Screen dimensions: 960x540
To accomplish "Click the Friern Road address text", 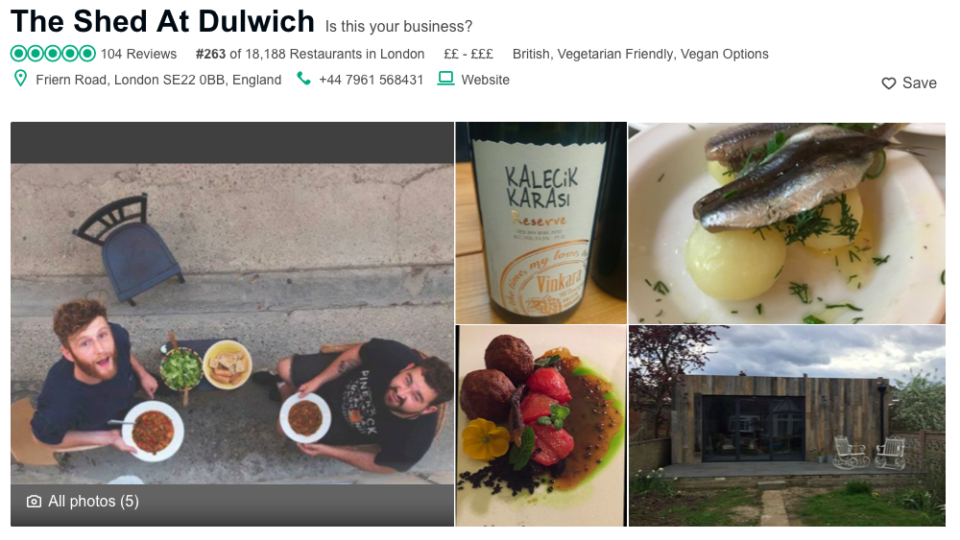I will tap(159, 80).
